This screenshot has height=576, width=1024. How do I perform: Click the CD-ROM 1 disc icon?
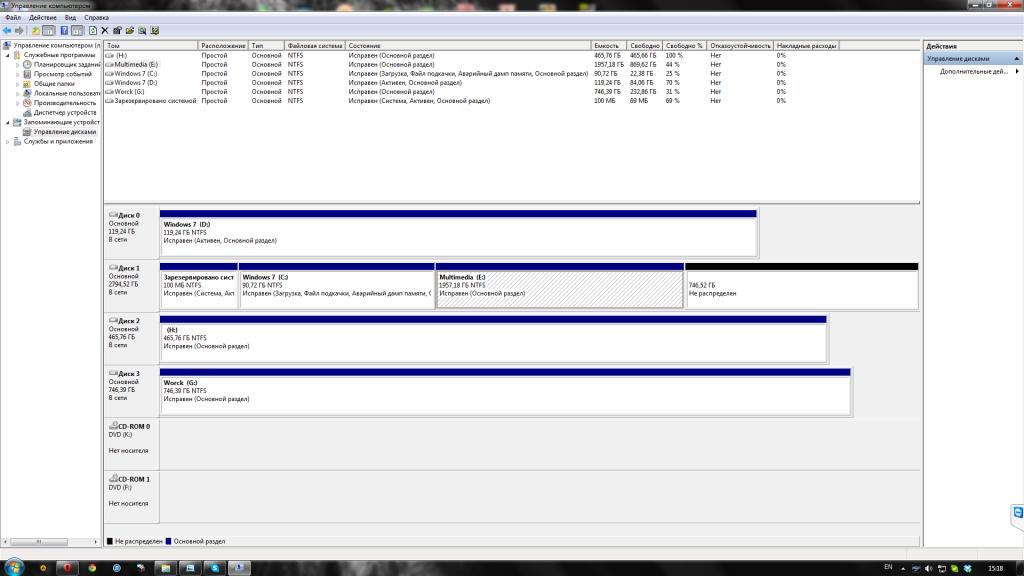113,478
